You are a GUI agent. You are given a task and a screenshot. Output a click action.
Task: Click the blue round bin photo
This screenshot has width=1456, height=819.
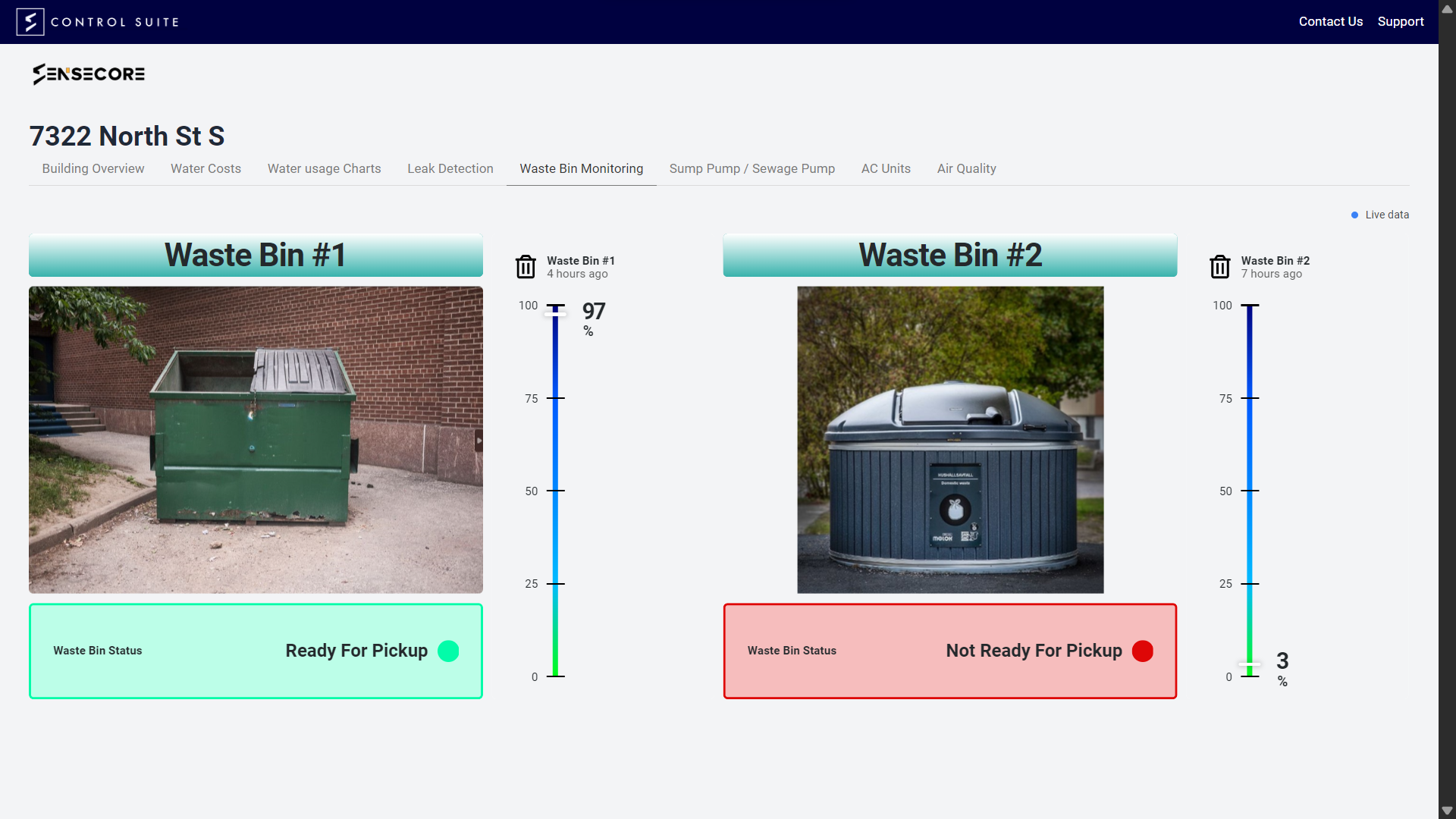click(950, 440)
